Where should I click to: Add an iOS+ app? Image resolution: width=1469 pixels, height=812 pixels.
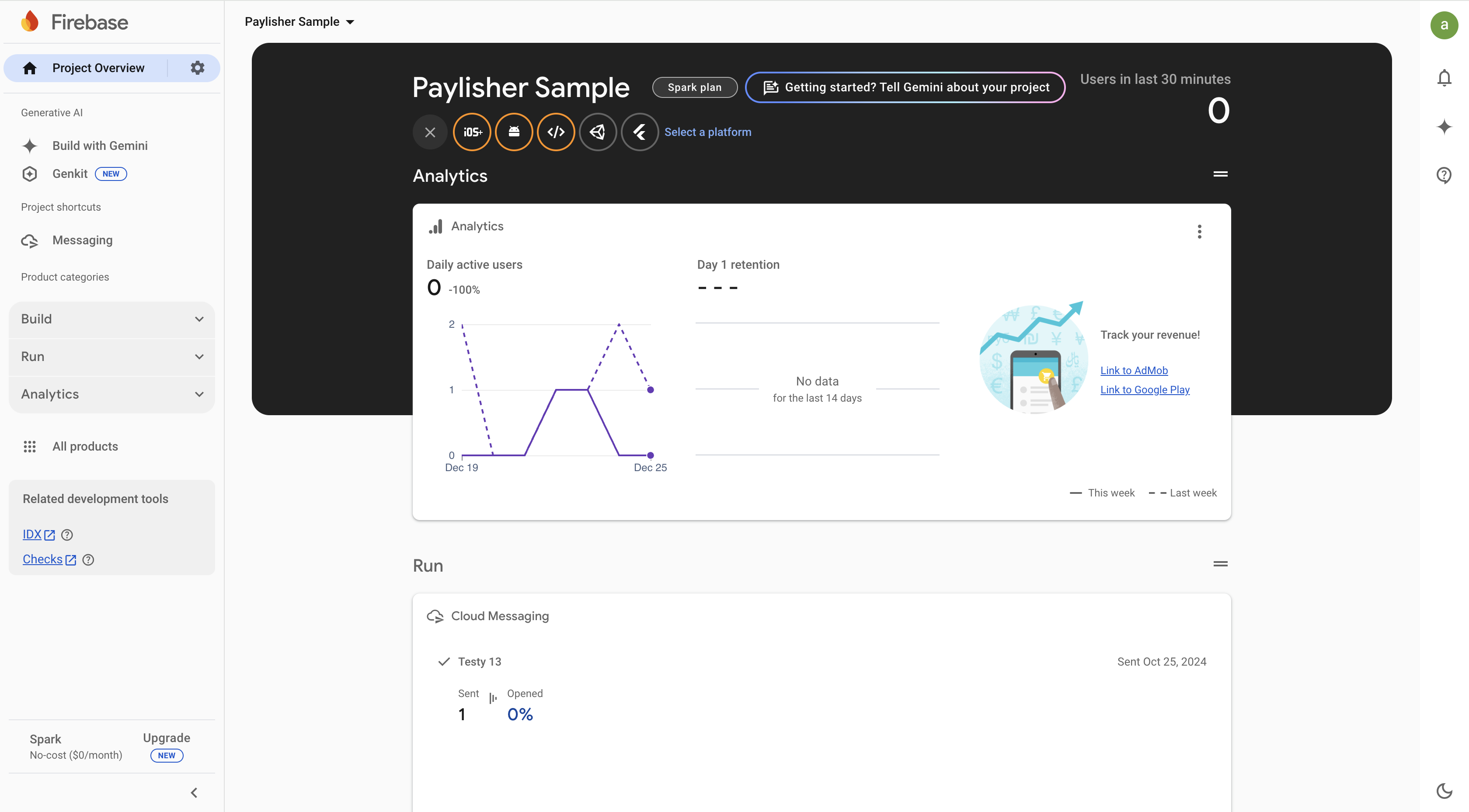(x=472, y=132)
